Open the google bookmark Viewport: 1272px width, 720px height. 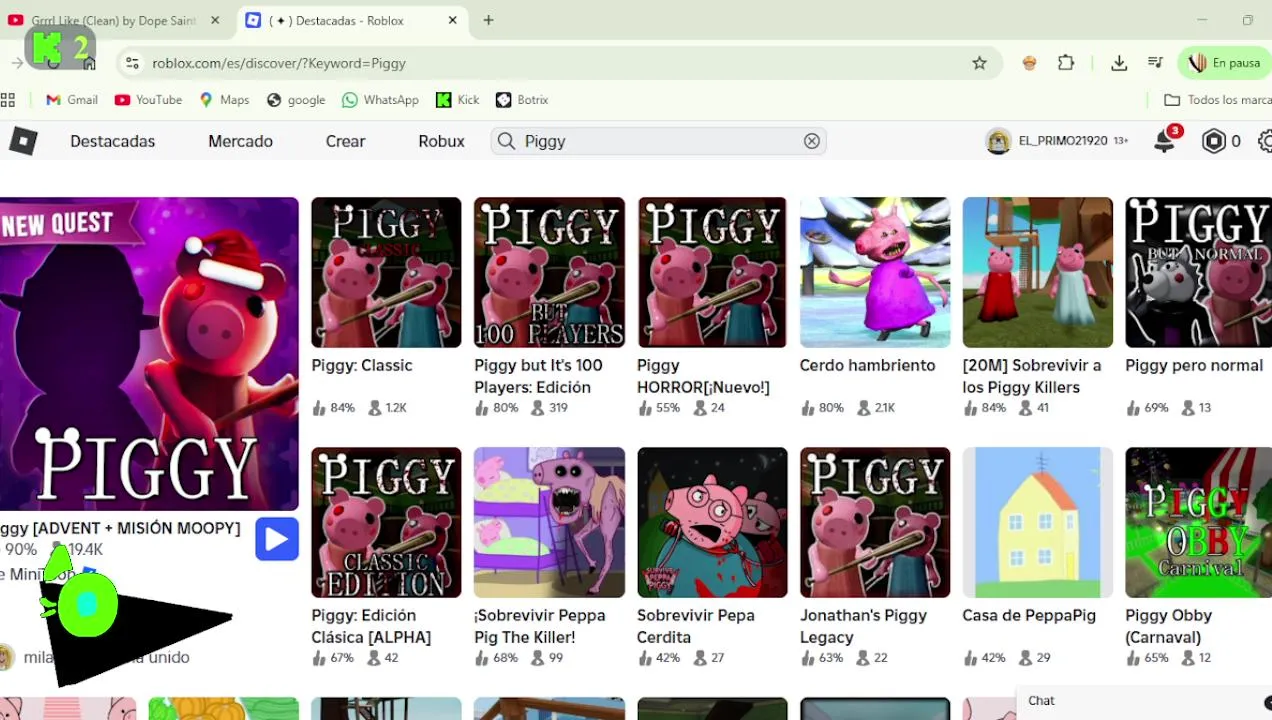point(296,100)
